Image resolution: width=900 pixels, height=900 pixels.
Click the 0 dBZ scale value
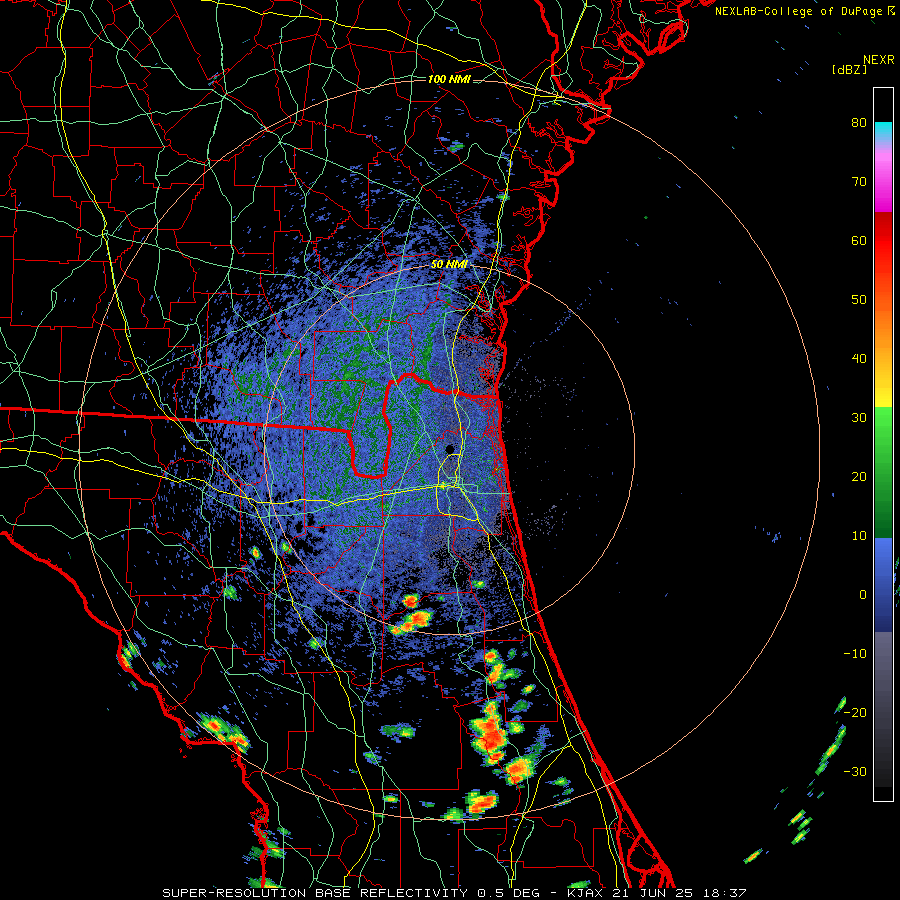[x=863, y=595]
